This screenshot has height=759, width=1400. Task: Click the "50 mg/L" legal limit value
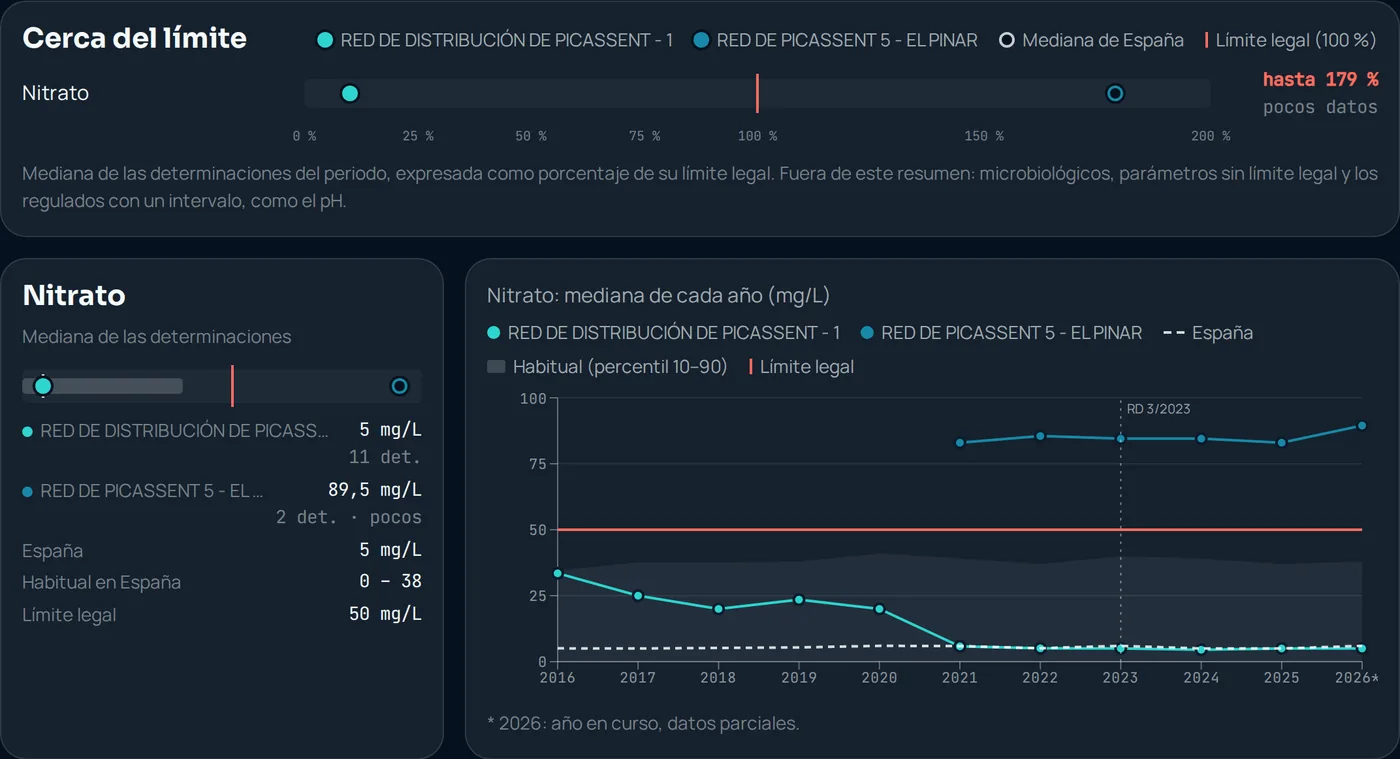385,614
